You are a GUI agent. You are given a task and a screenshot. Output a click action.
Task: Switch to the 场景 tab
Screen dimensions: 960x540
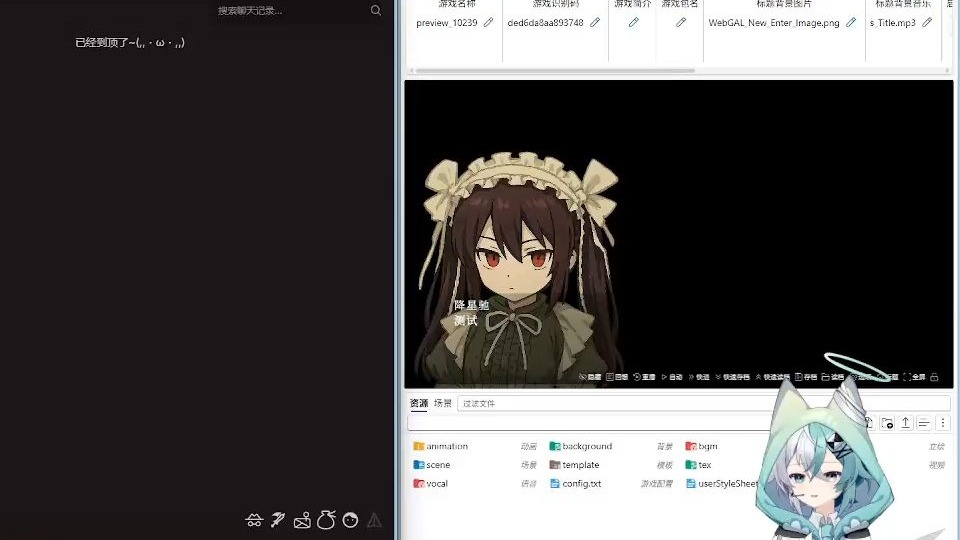pos(442,403)
